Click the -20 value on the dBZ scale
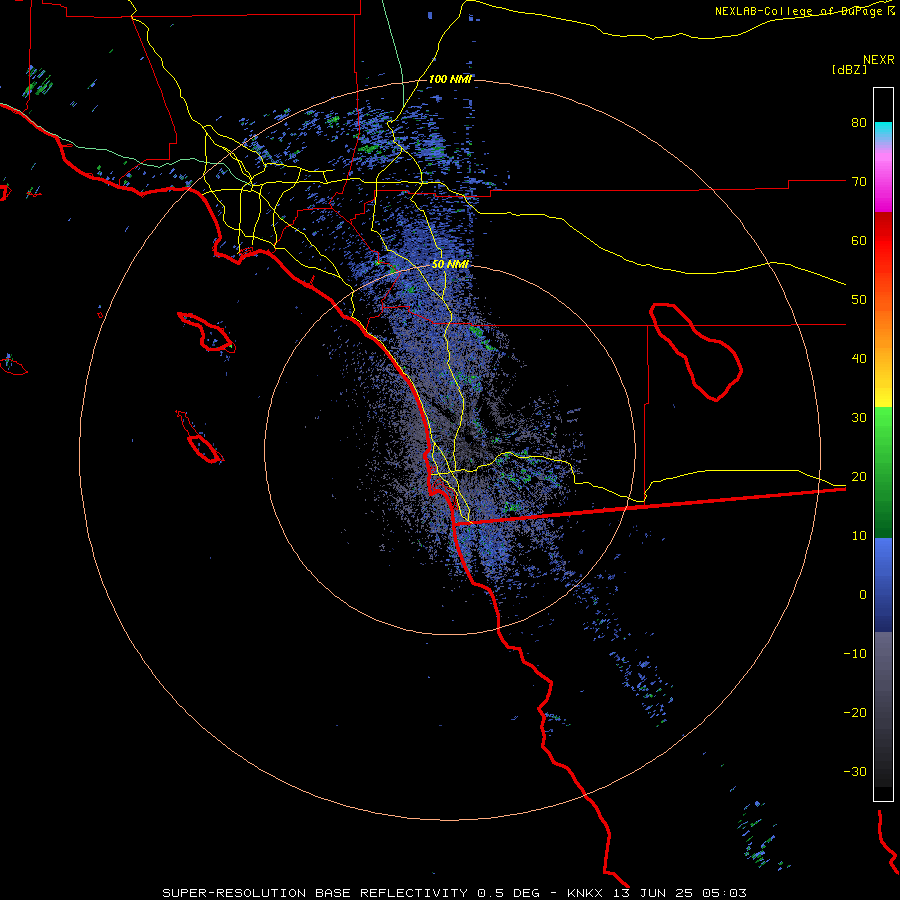The image size is (900, 900). [855, 713]
